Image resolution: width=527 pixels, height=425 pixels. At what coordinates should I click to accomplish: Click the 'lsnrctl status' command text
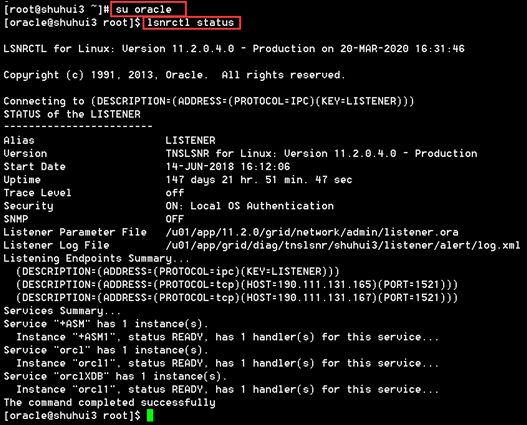[191, 23]
